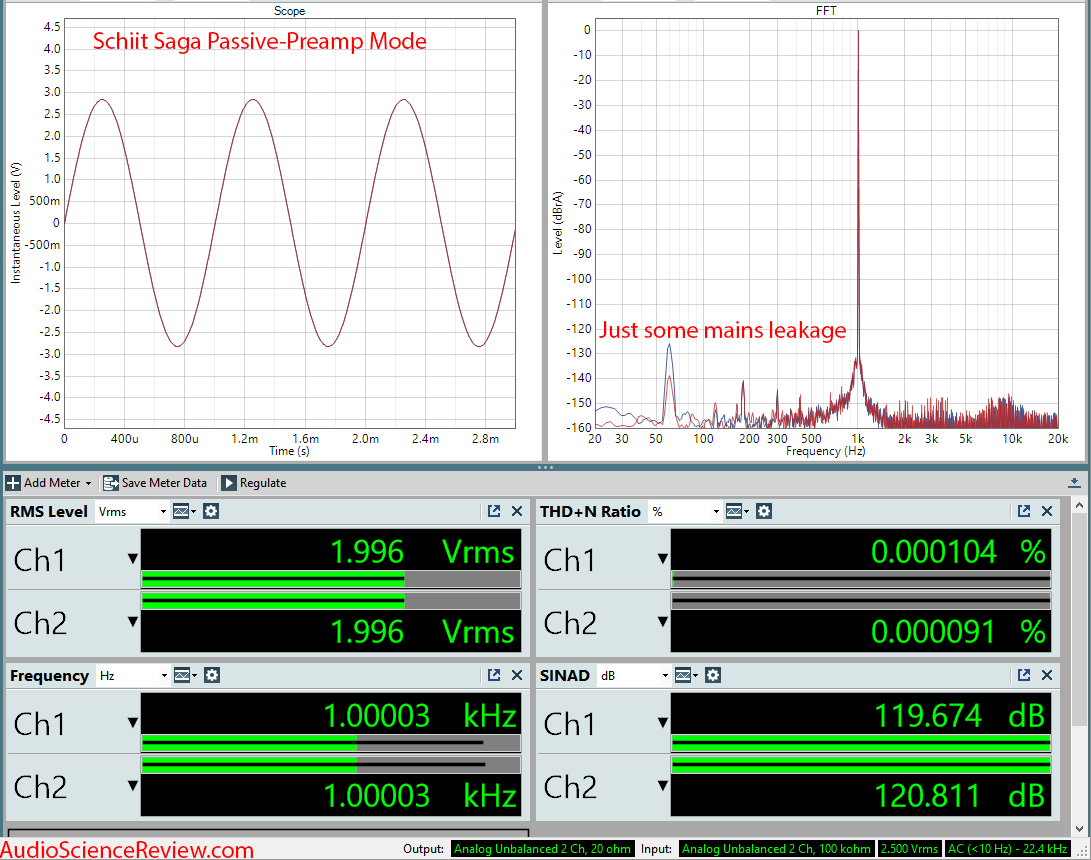Close the RMS Level meter
Viewport: 1091px width, 860px height.
(517, 511)
